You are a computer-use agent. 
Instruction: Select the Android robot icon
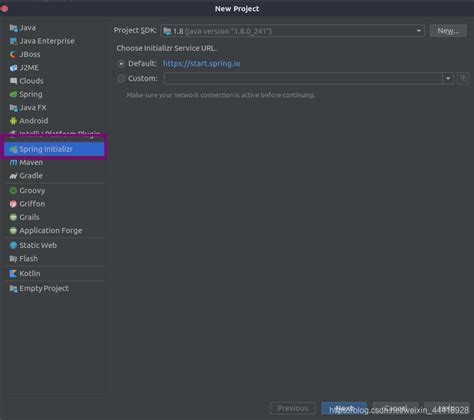click(13, 121)
